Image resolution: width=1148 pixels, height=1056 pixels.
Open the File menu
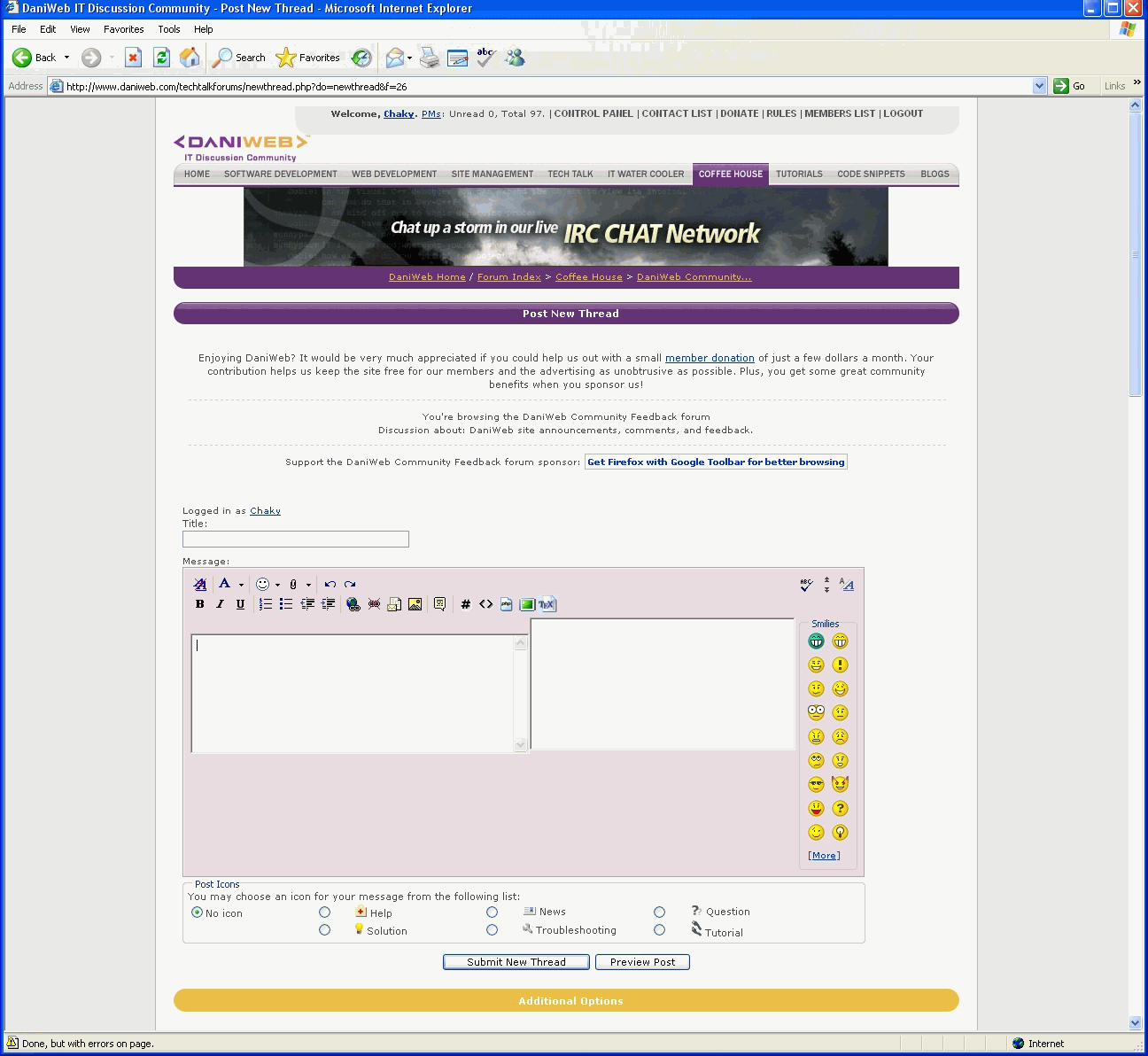coord(19,29)
